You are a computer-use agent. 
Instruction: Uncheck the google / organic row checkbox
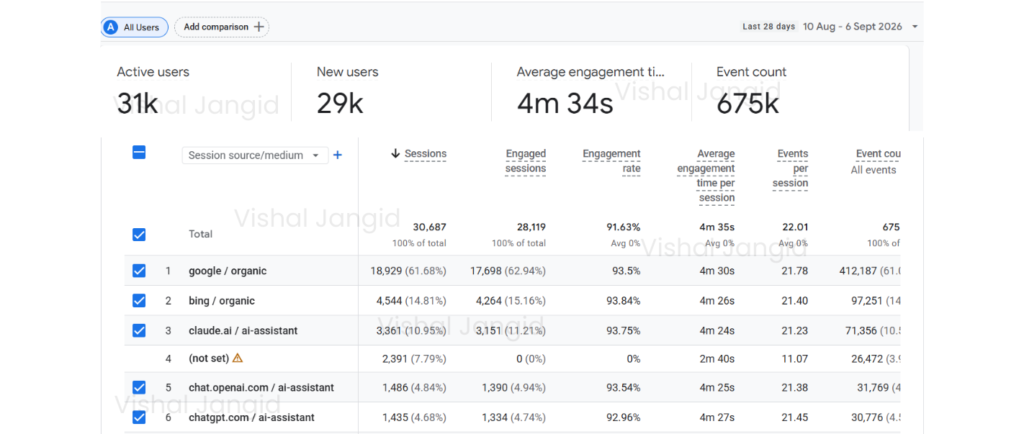pyautogui.click(x=139, y=271)
